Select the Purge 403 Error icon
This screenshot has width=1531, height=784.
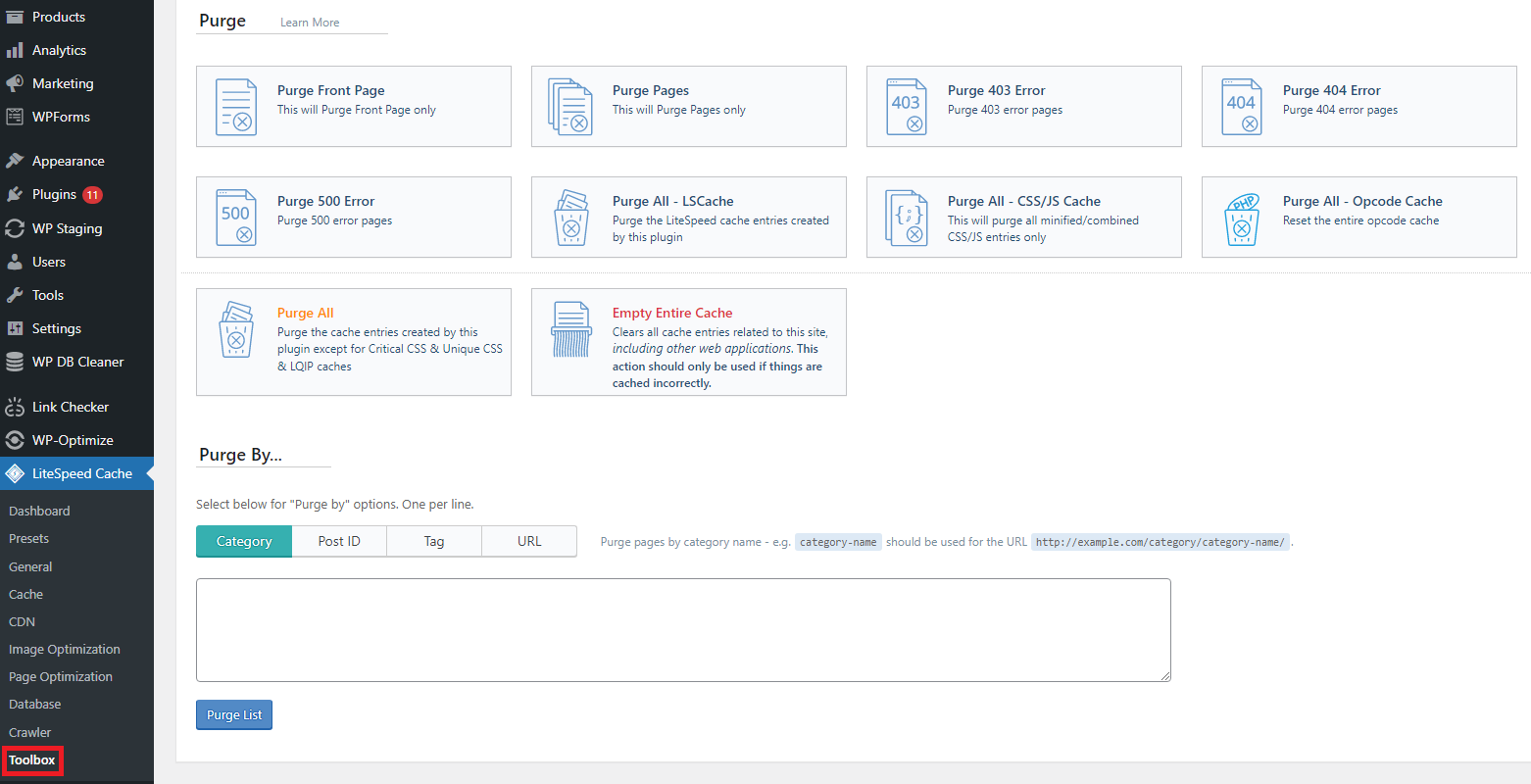[x=906, y=106]
